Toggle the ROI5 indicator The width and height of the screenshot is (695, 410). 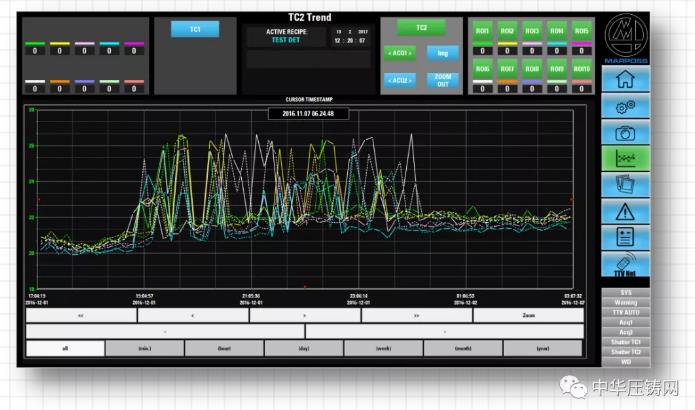click(x=583, y=32)
